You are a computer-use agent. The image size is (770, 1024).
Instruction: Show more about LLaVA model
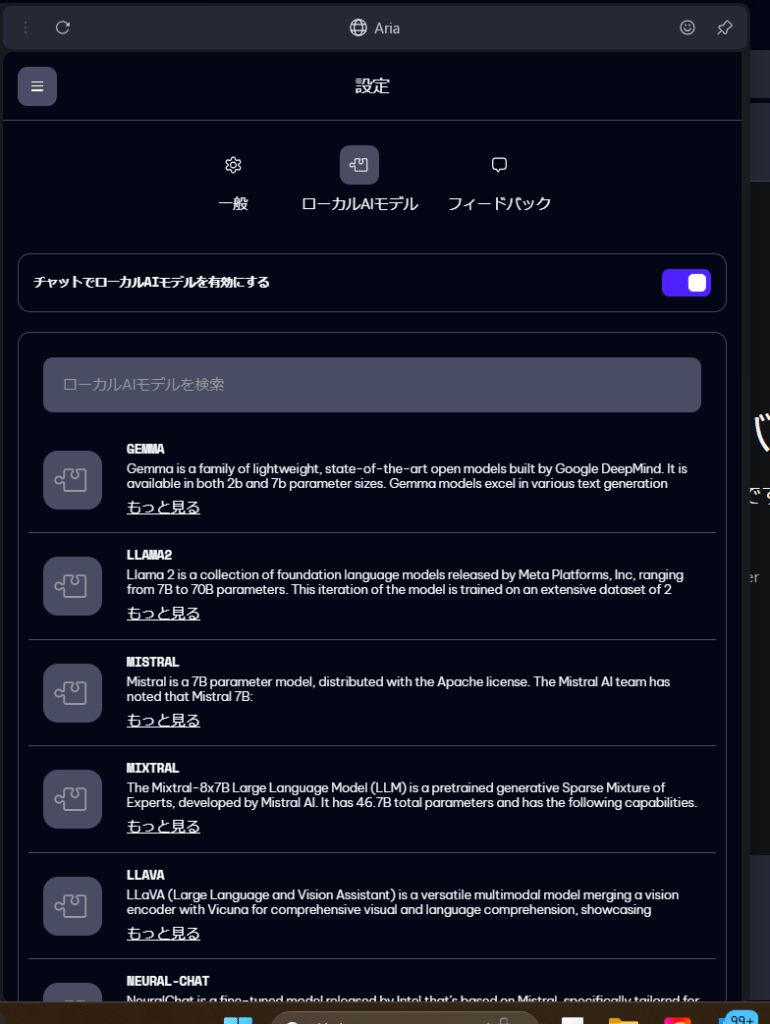click(163, 933)
